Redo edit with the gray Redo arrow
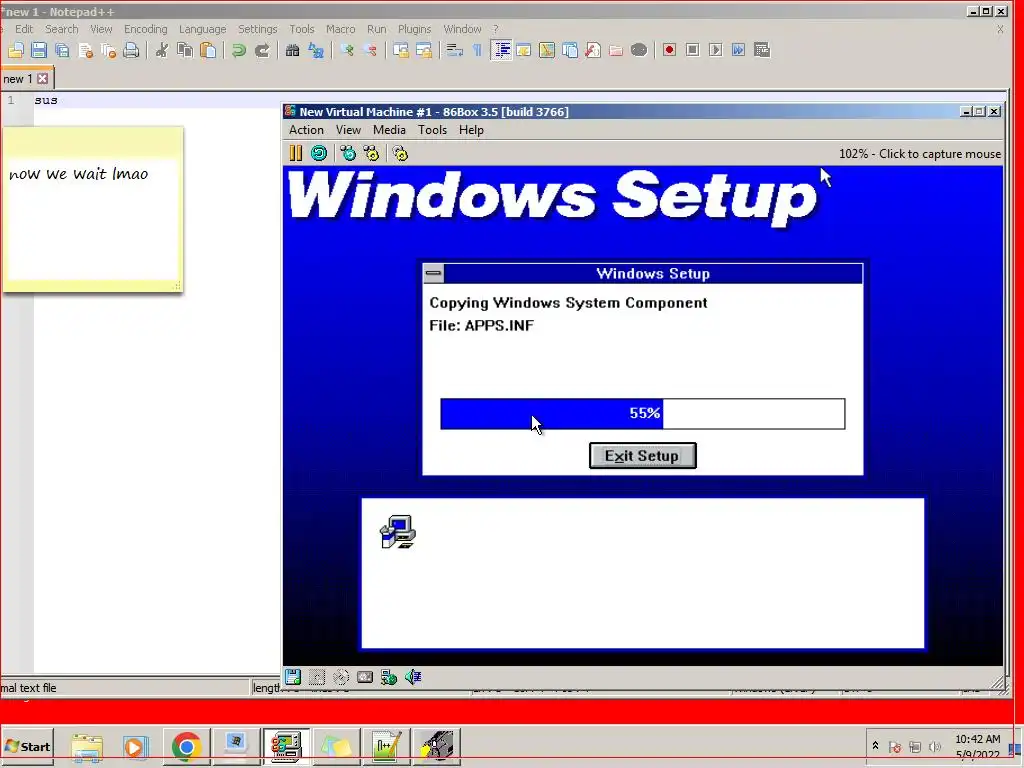This screenshot has width=1024, height=768. point(262,50)
